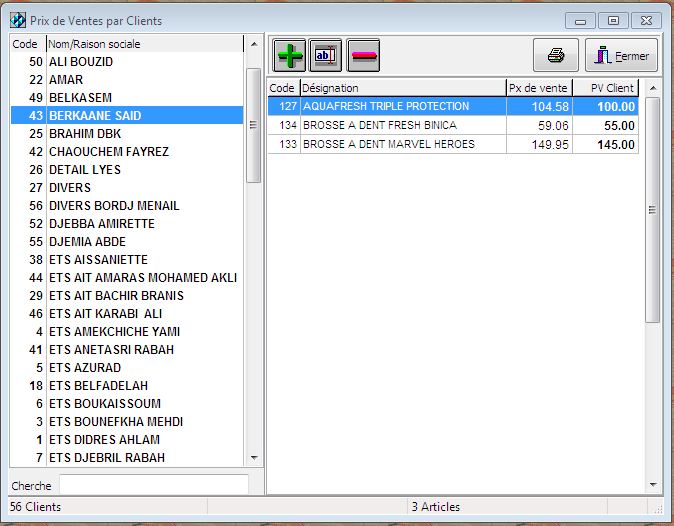Click the client list scrollbar thumb
Viewport: 674px width, 526px height.
(x=254, y=125)
